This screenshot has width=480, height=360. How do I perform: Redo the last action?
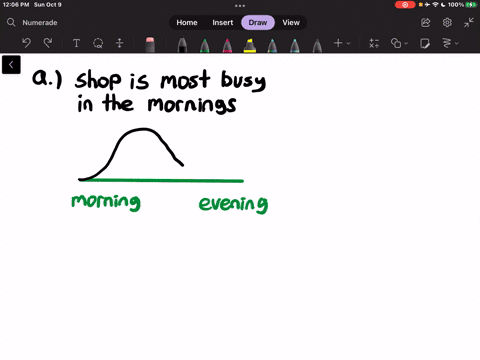(48, 43)
